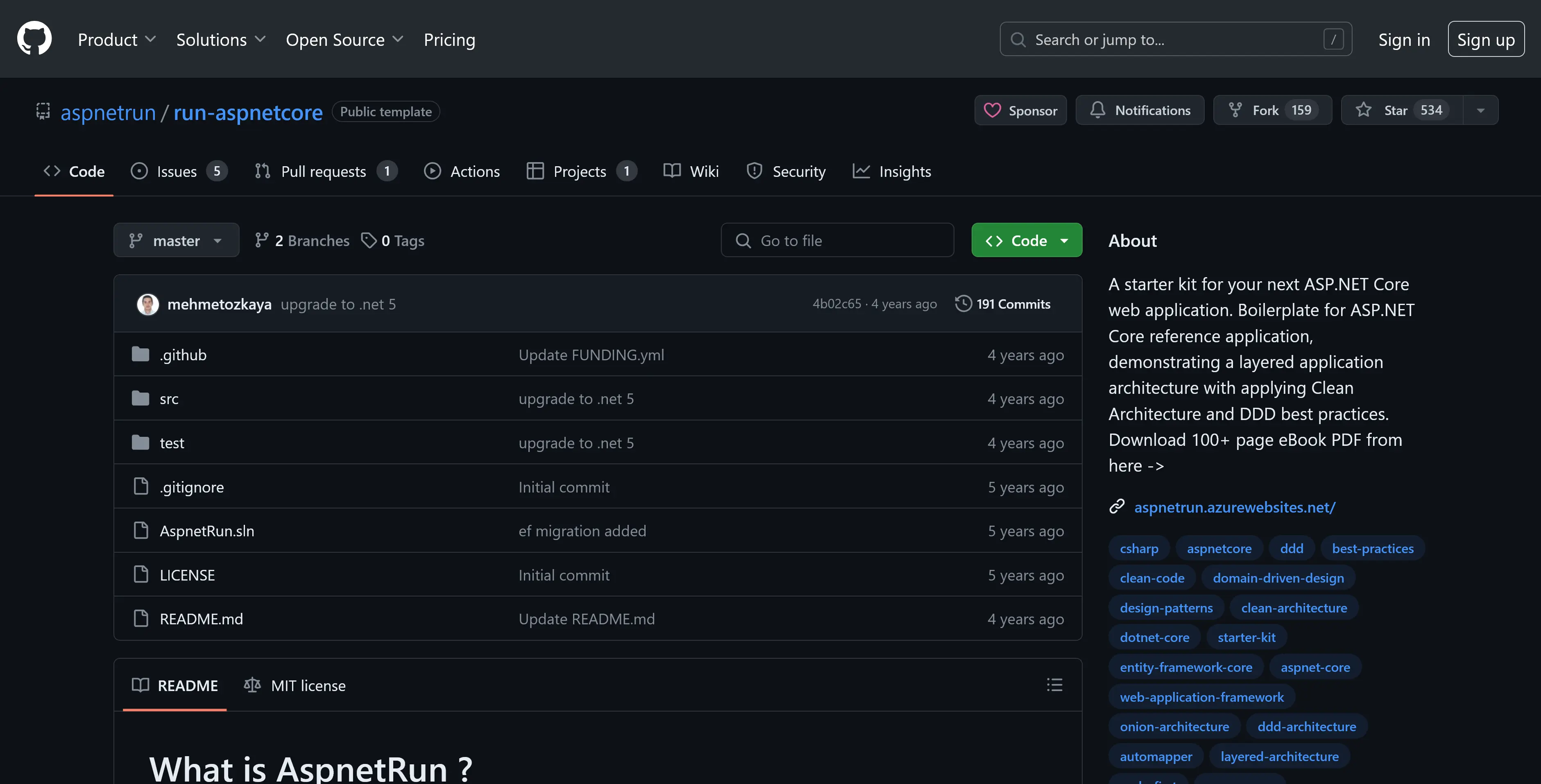The width and height of the screenshot is (1541, 784).
Task: Click the Go to file field
Action: coord(837,240)
